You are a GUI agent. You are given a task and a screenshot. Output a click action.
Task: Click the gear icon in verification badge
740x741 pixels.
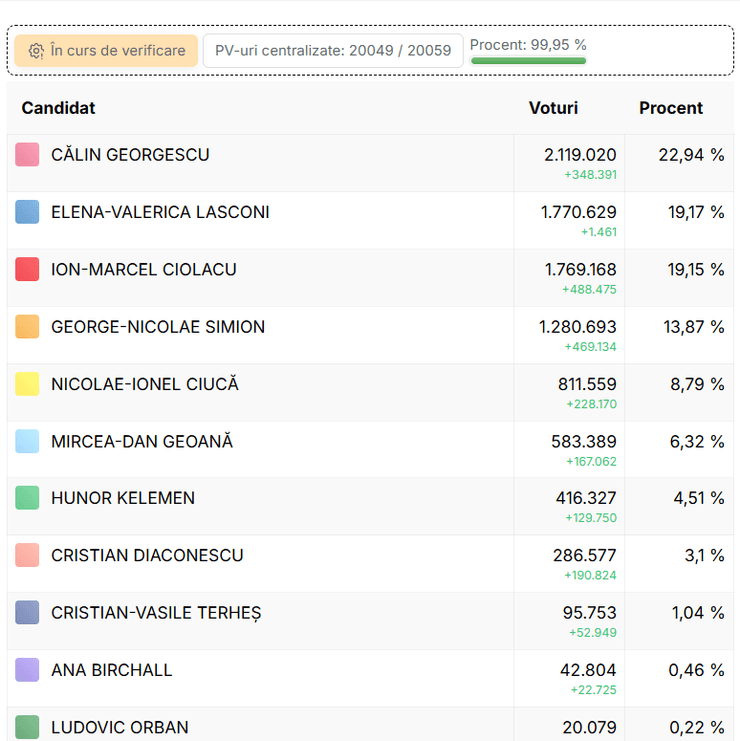[36, 51]
